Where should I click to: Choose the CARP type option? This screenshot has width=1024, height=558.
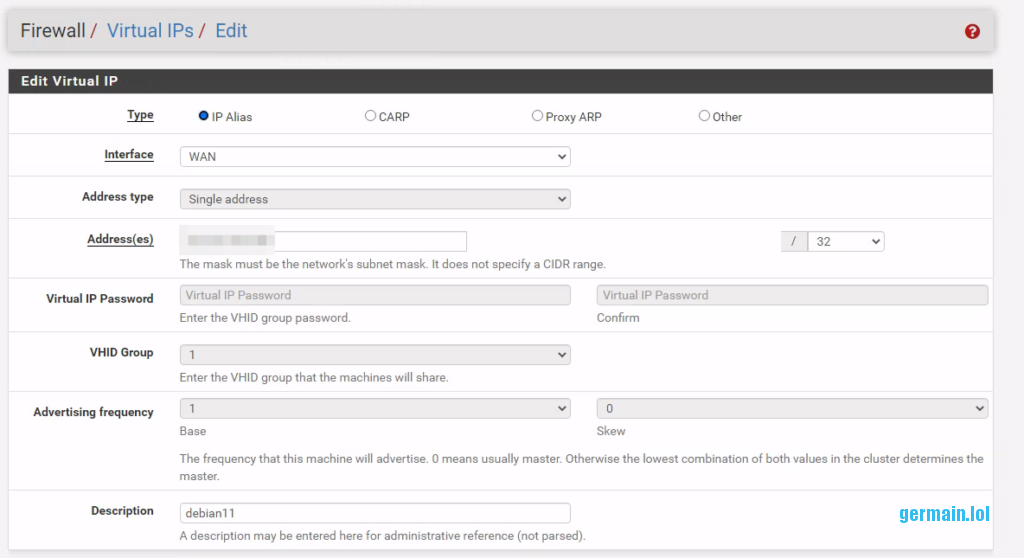[370, 116]
